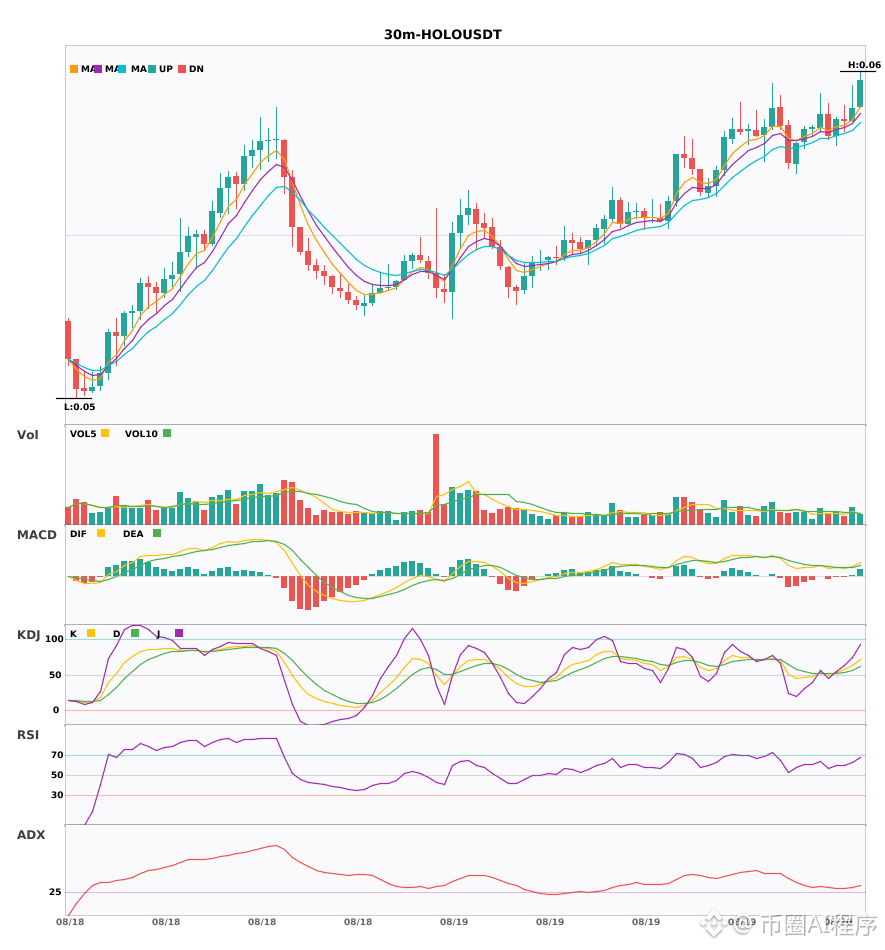Image resolution: width=885 pixels, height=950 pixels.
Task: Click the VOL5 legend text
Action: tap(83, 434)
